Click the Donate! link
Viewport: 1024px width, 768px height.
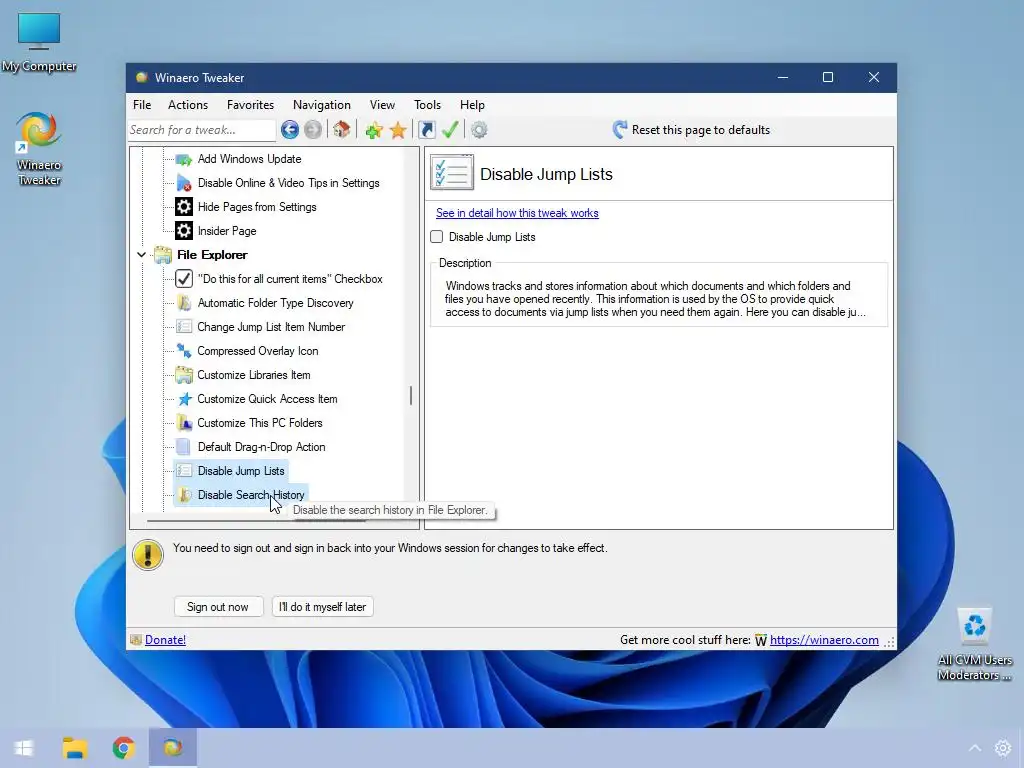[x=165, y=640]
